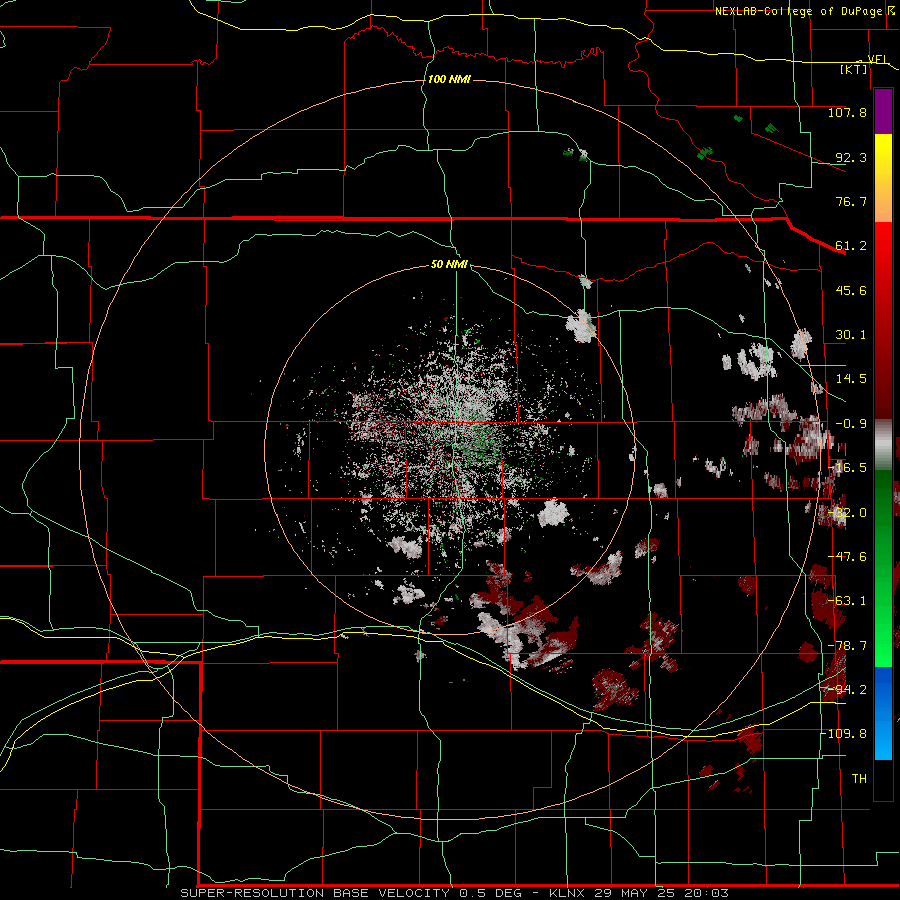Select the 76.7 legend value
This screenshot has height=900, width=900.
851,201
